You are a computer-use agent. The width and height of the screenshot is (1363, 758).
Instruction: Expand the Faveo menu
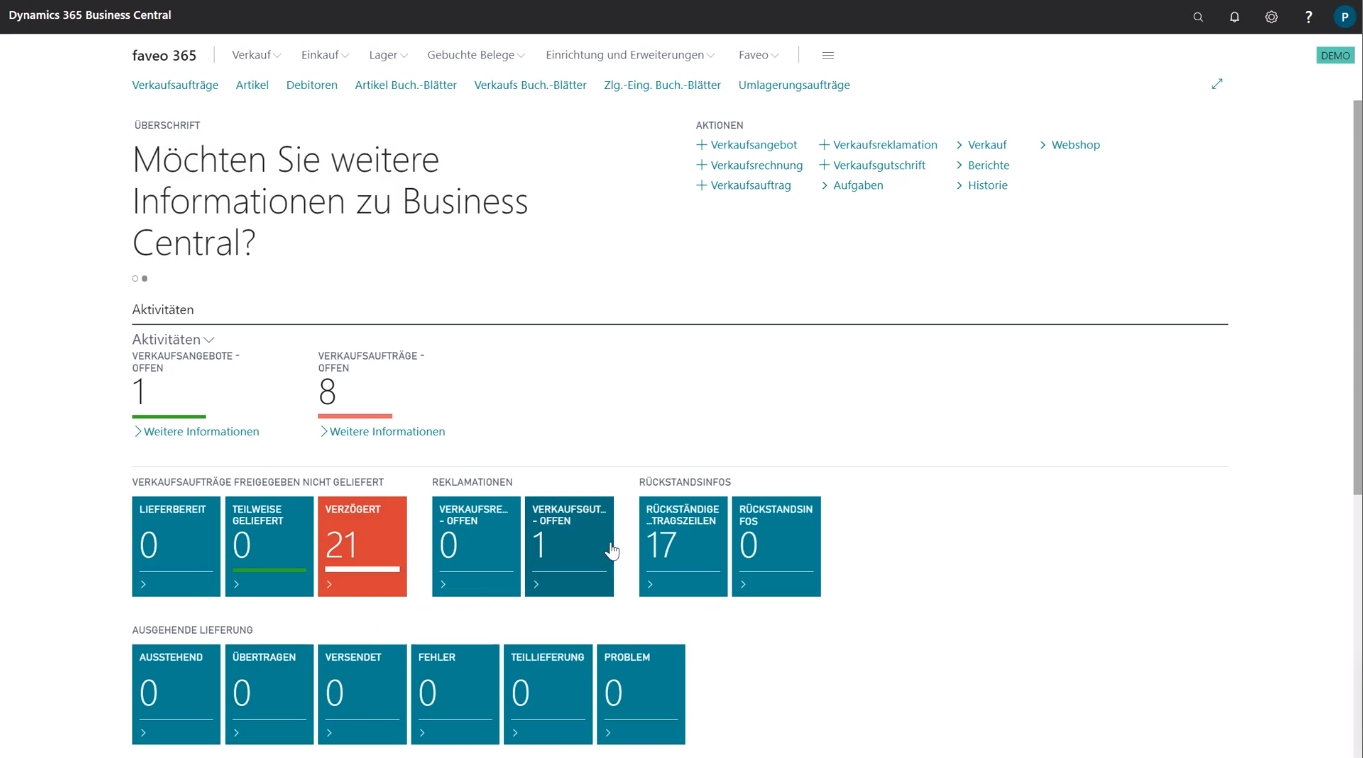pyautogui.click(x=758, y=55)
